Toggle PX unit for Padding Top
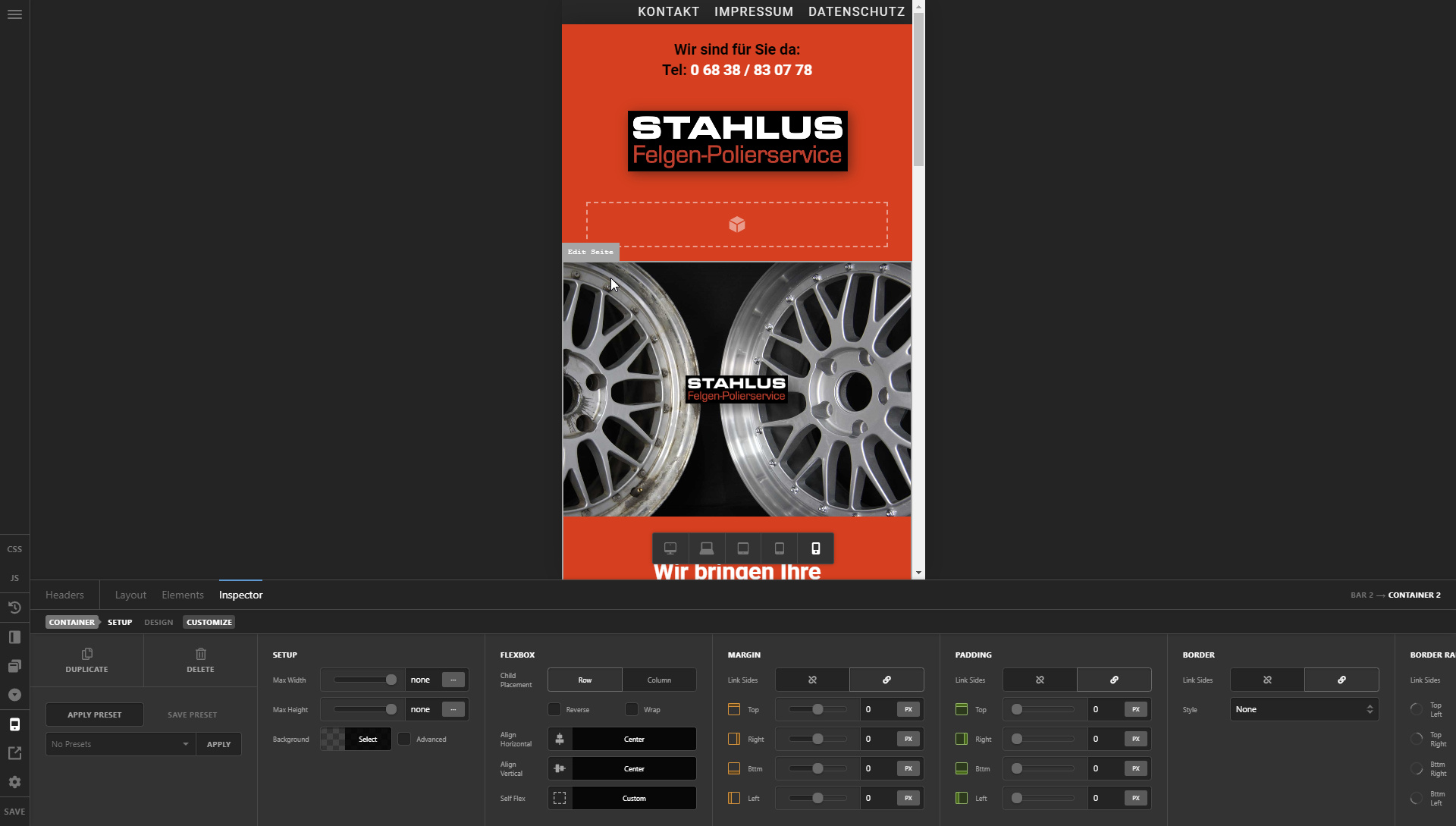 coord(1136,709)
